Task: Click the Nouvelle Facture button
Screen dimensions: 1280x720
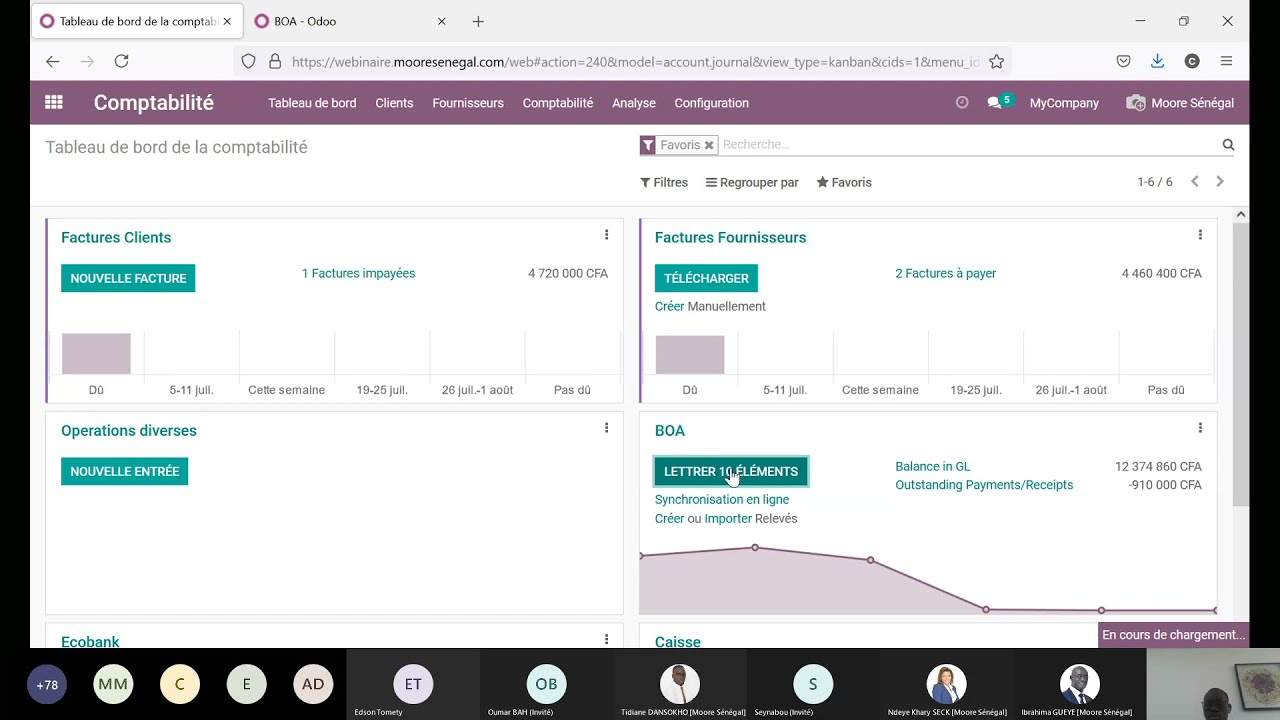Action: 128,278
